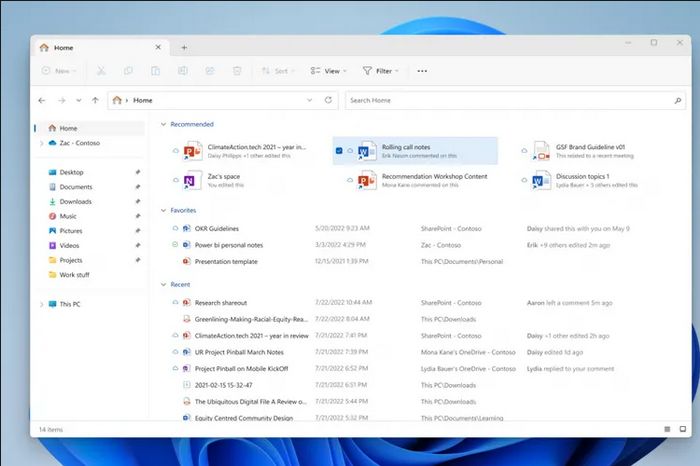Viewport: 700px width, 466px height.
Task: Add a new tab with plus button
Action: click(x=184, y=47)
